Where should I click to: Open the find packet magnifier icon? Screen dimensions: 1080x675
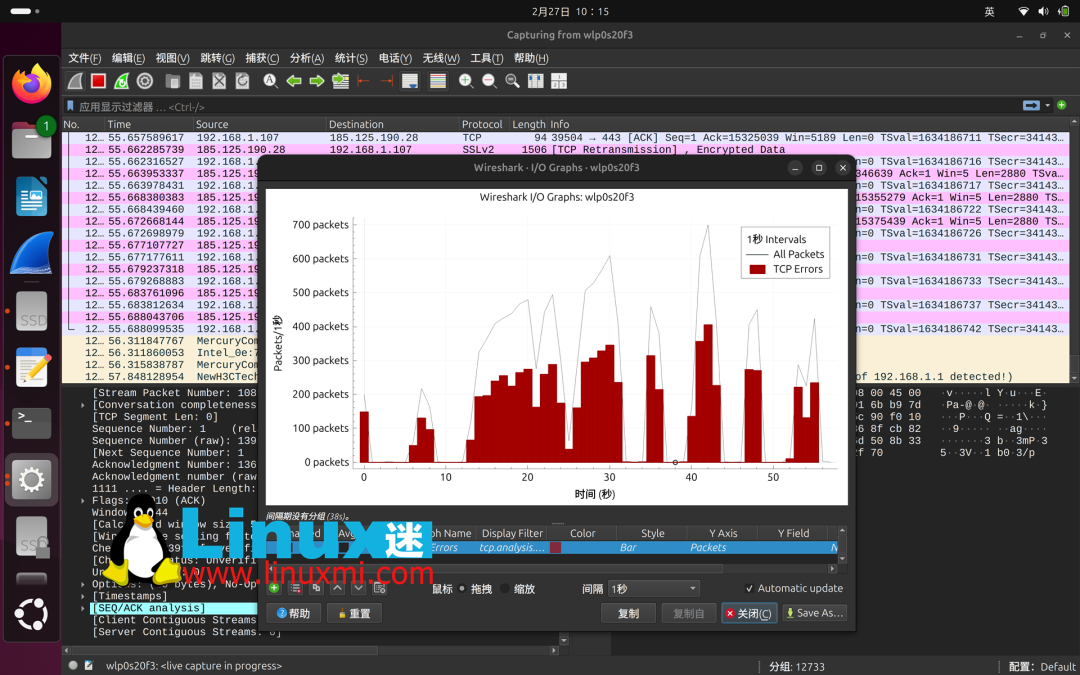271,81
